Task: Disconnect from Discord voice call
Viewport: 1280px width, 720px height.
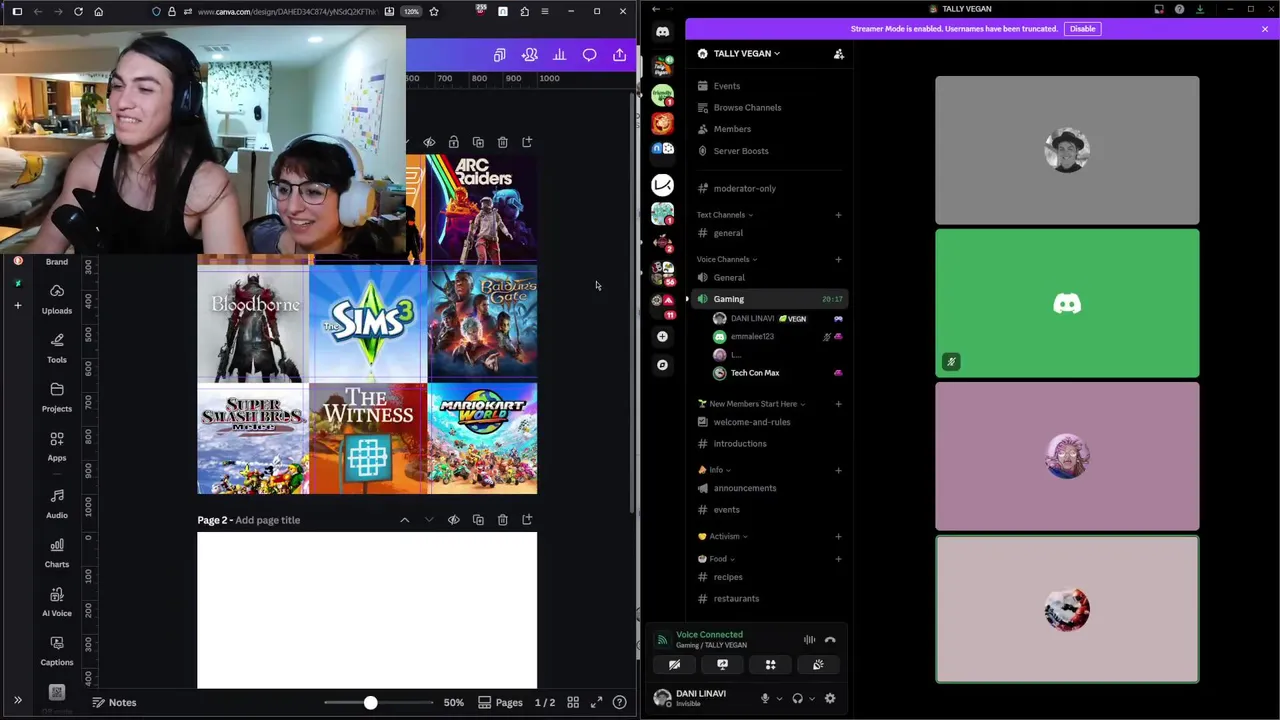Action: (830, 640)
